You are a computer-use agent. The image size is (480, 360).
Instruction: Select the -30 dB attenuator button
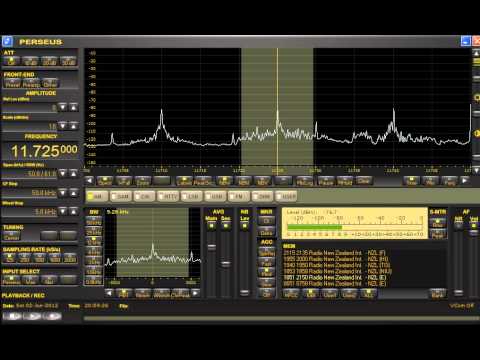pos(68,61)
